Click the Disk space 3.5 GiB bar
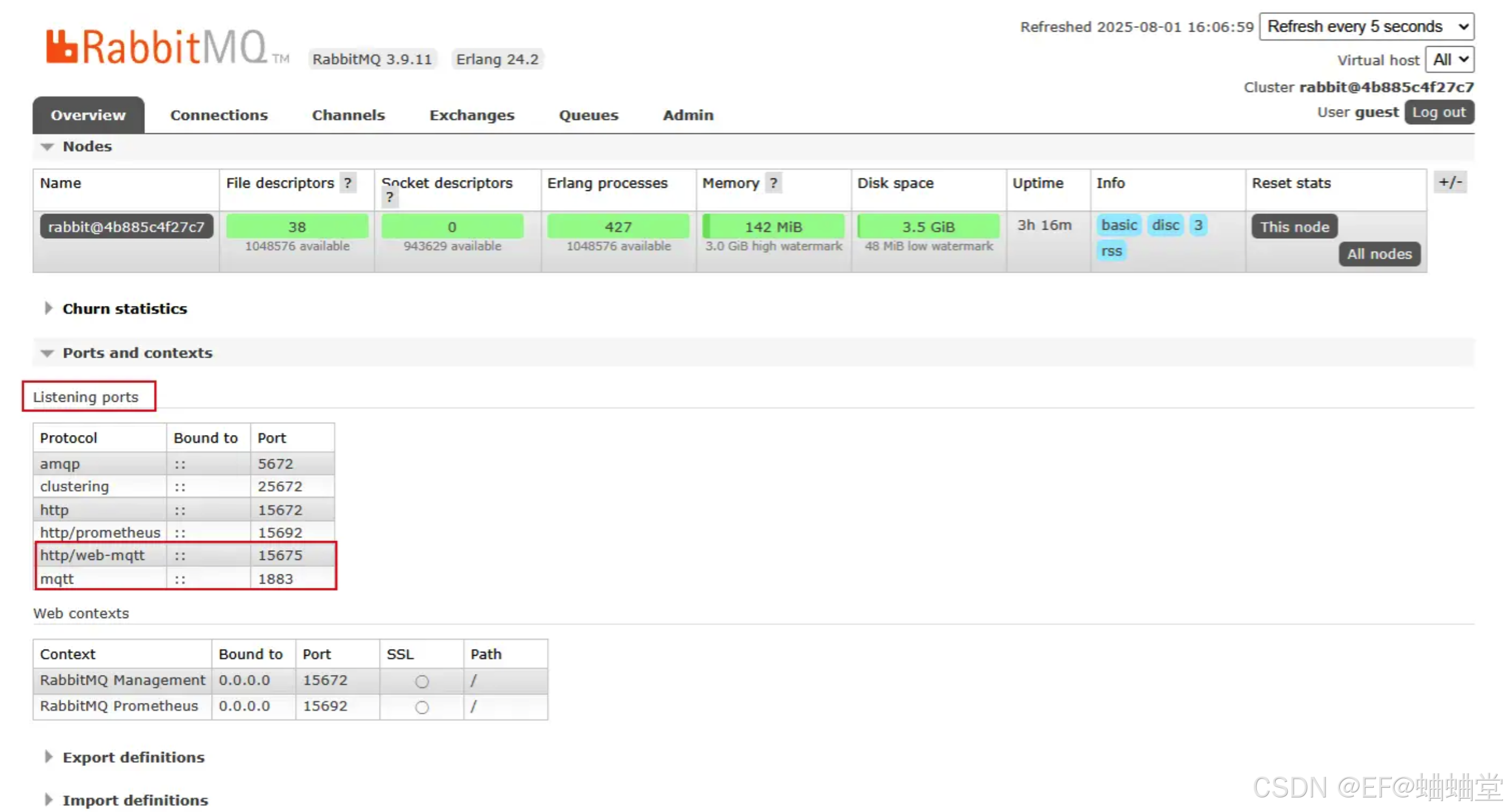Image resolution: width=1506 pixels, height=812 pixels. pos(928,226)
